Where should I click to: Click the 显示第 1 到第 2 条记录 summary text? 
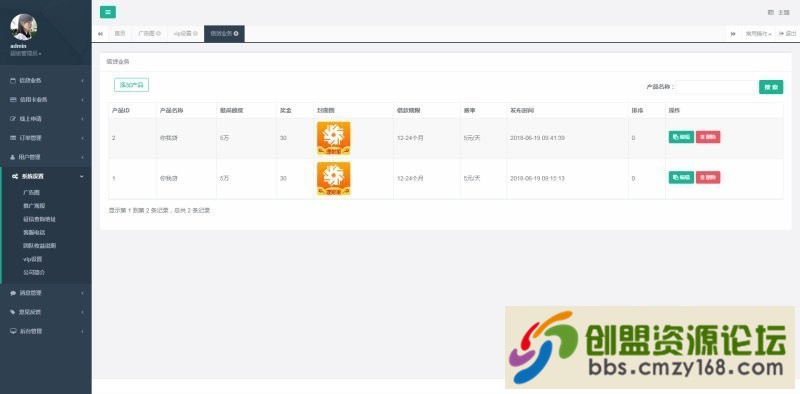(159, 210)
